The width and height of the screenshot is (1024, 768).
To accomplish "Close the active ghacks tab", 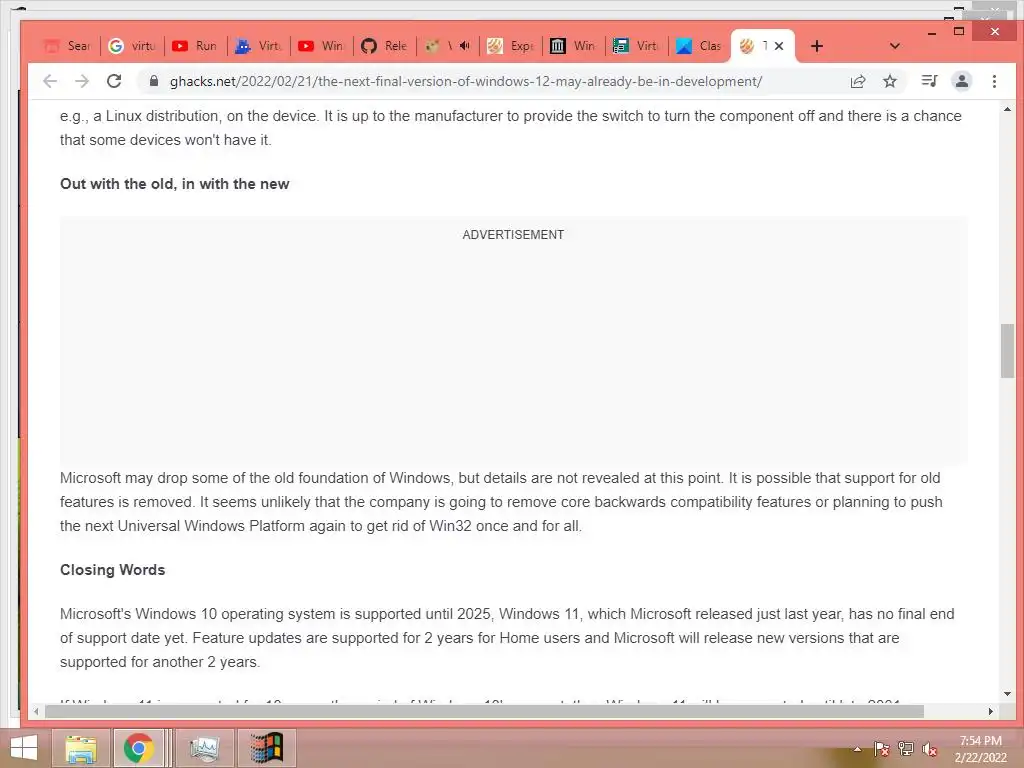I will (x=779, y=46).
